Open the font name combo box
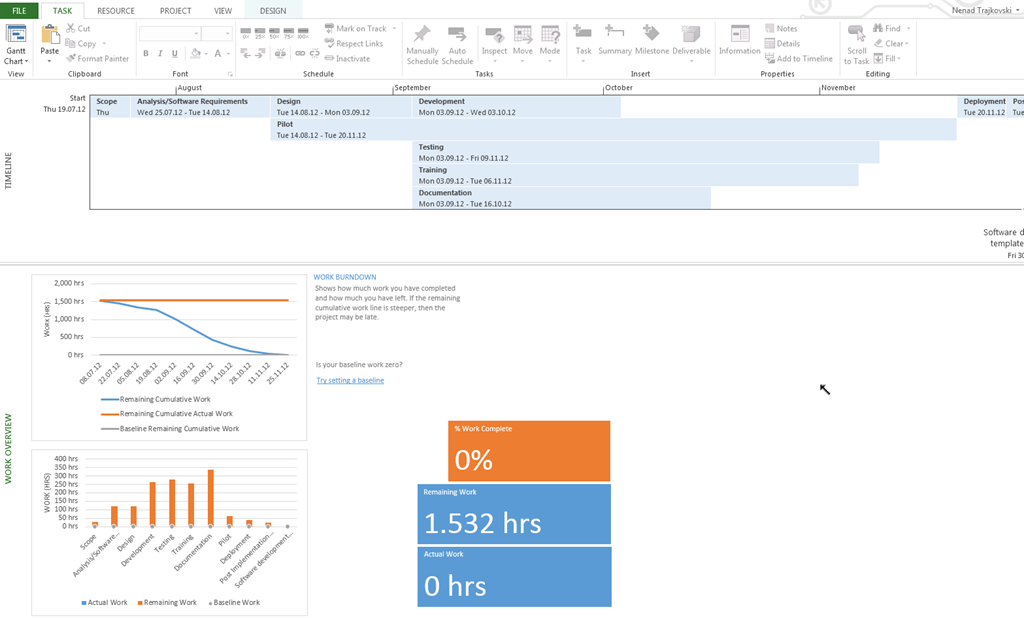This screenshot has height=618, width=1024. click(x=168, y=33)
